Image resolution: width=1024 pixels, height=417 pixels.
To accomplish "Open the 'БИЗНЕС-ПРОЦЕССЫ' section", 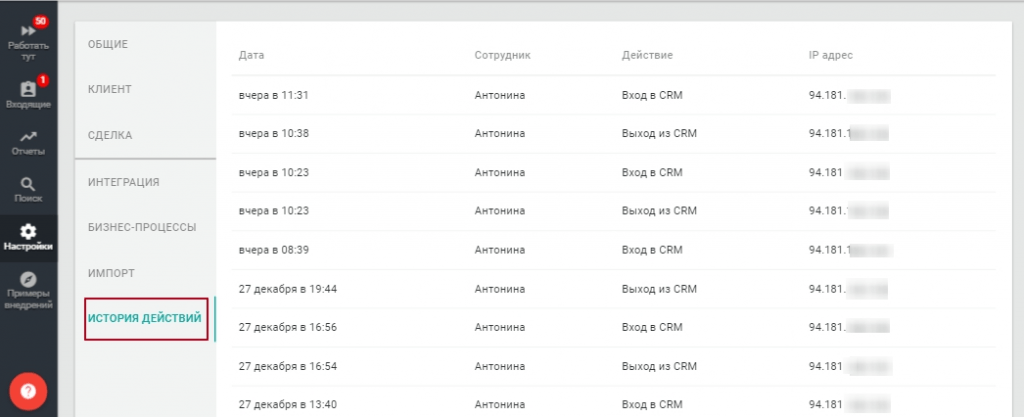I will 142,227.
